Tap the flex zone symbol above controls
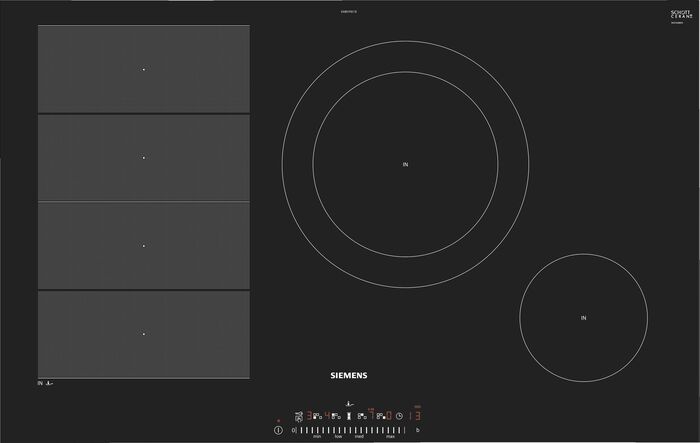Image resolution: width=700 pixels, height=443 pixels. tap(349, 403)
